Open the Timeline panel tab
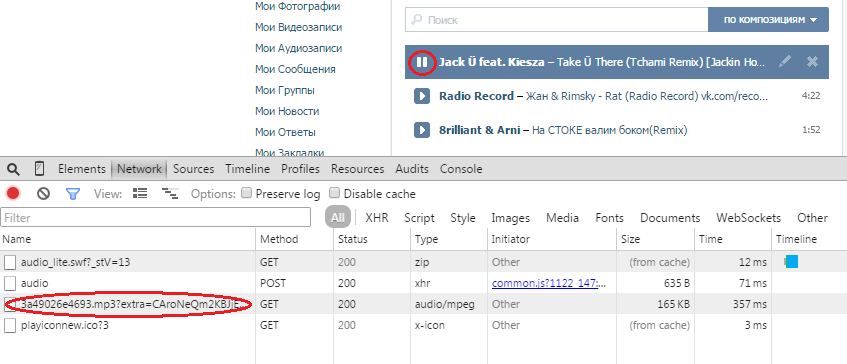The image size is (847, 364). 247,169
